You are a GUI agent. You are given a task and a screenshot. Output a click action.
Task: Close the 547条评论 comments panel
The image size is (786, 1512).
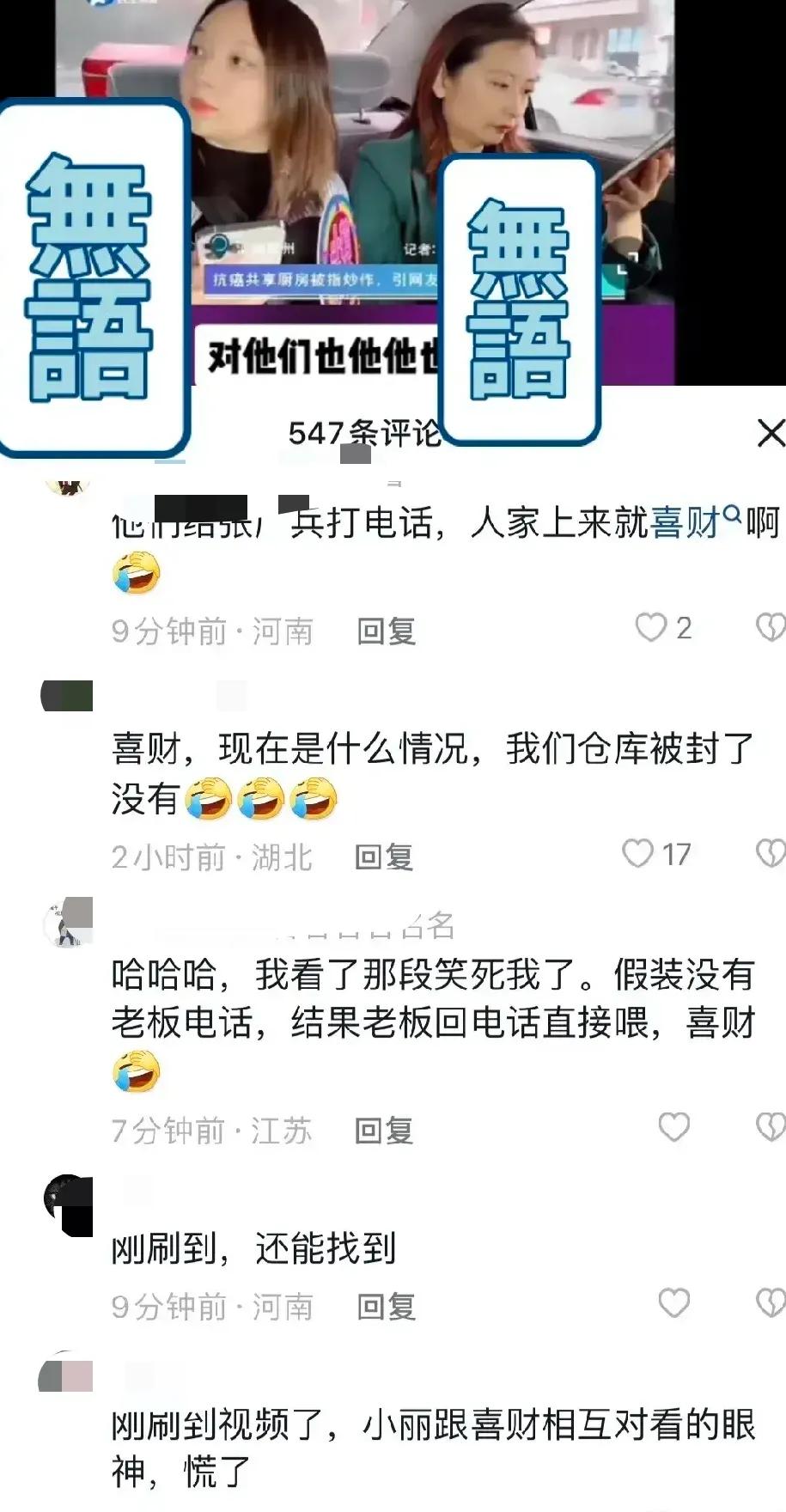[771, 433]
